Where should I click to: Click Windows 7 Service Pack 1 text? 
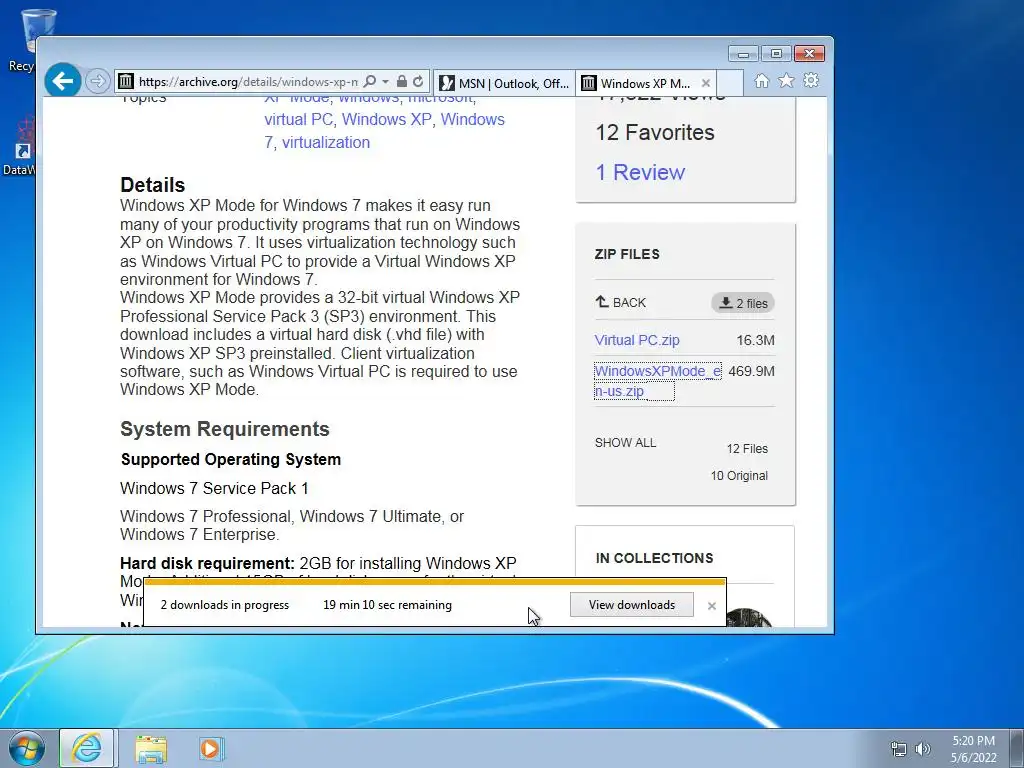point(214,488)
